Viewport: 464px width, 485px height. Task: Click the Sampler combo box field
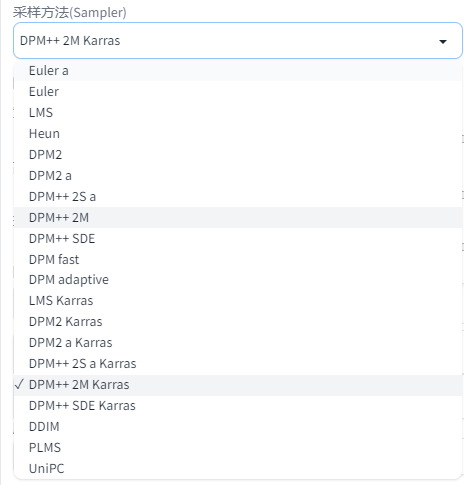(x=238, y=41)
